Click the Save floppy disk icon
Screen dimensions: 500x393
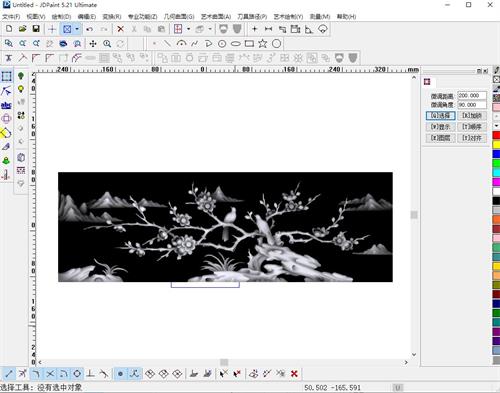[36, 29]
